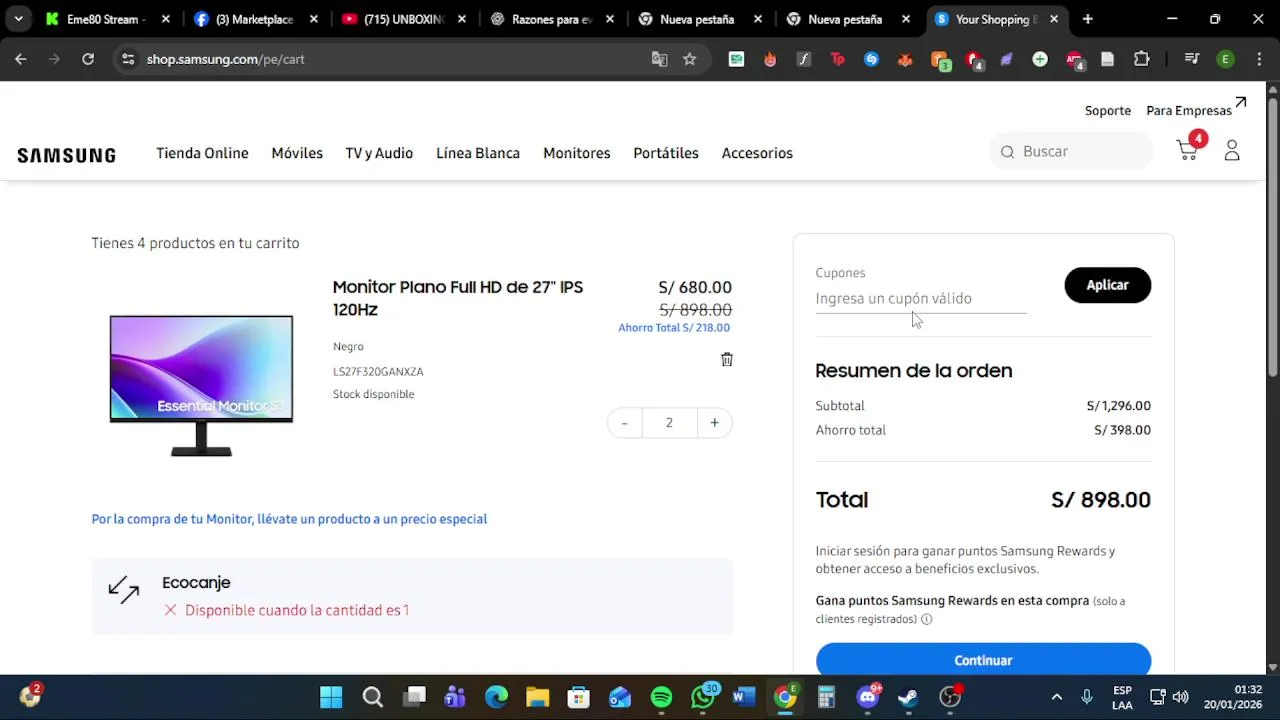Open Steam from the taskbar
1280x720 pixels.
[909, 697]
